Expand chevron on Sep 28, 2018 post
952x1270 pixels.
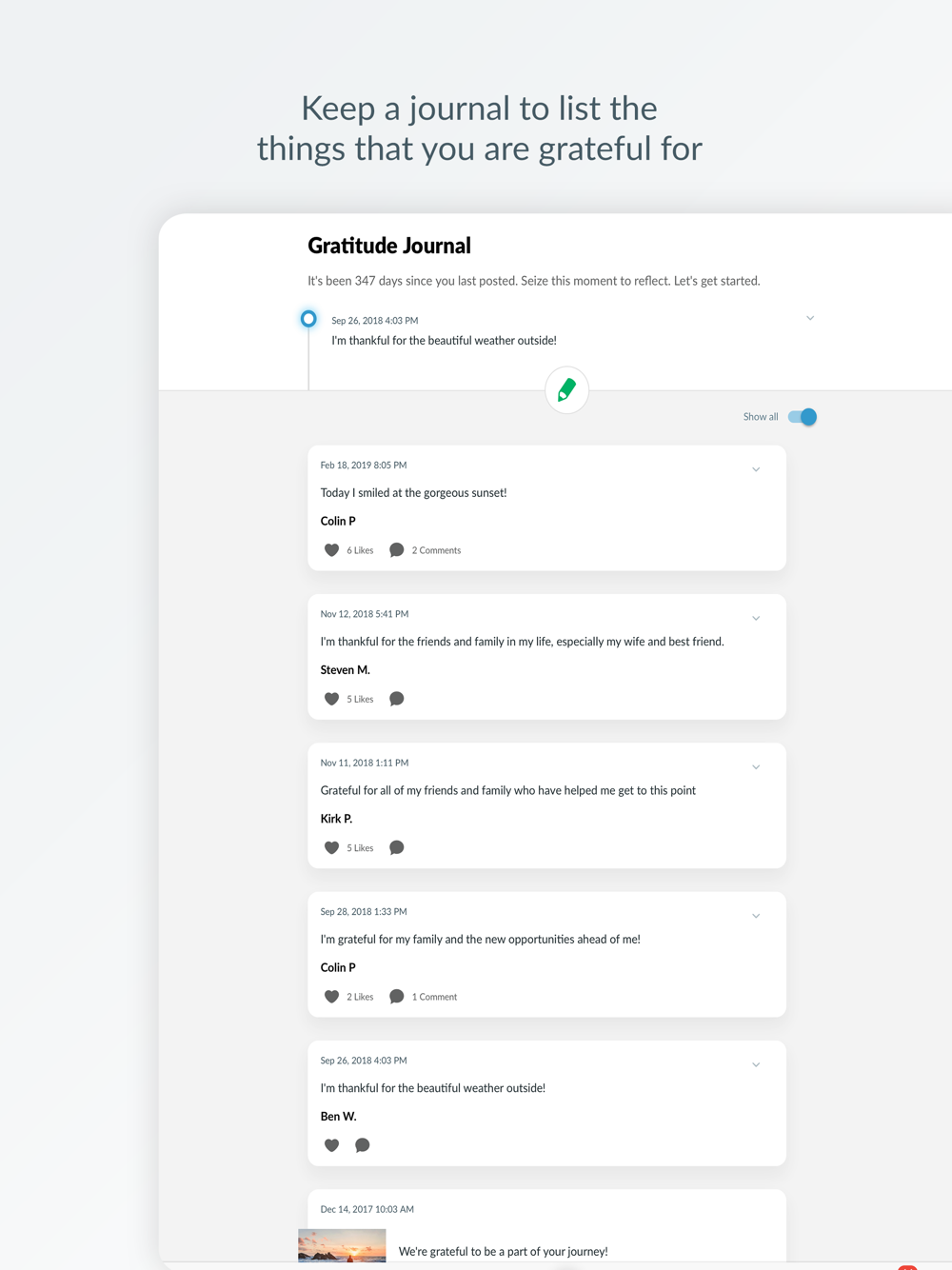click(756, 916)
